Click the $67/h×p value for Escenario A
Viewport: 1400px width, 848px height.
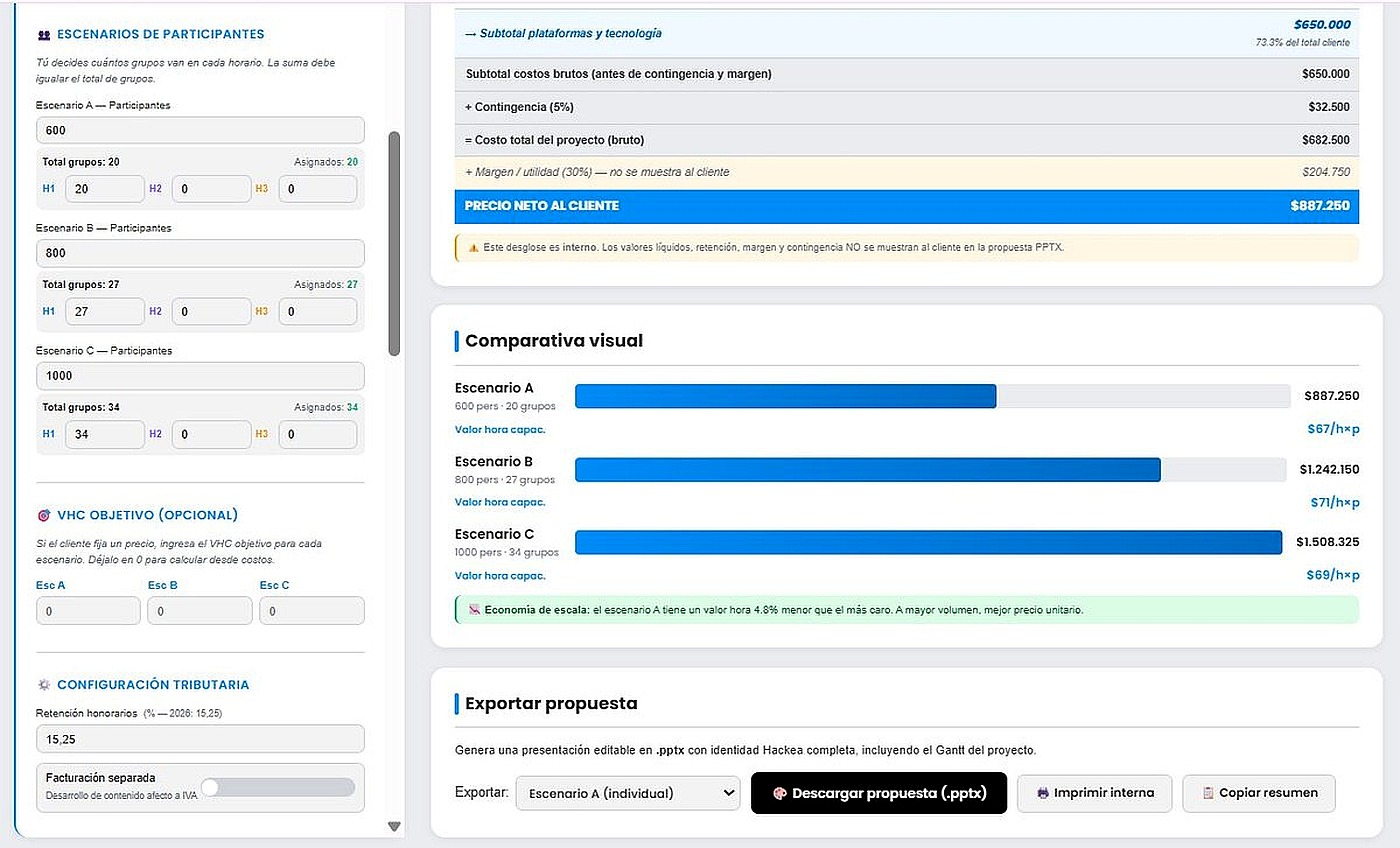(1333, 429)
